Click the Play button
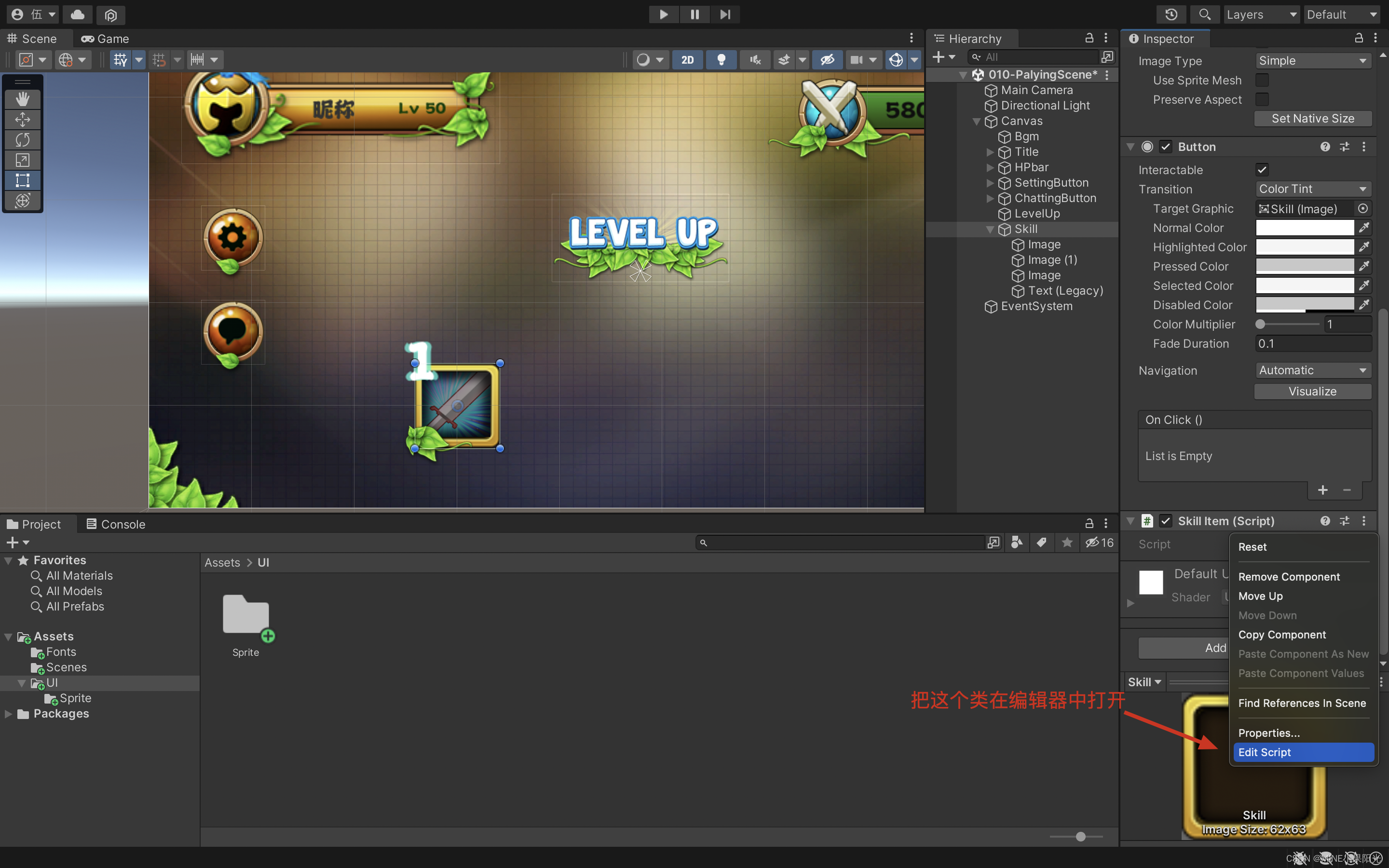 click(664, 14)
